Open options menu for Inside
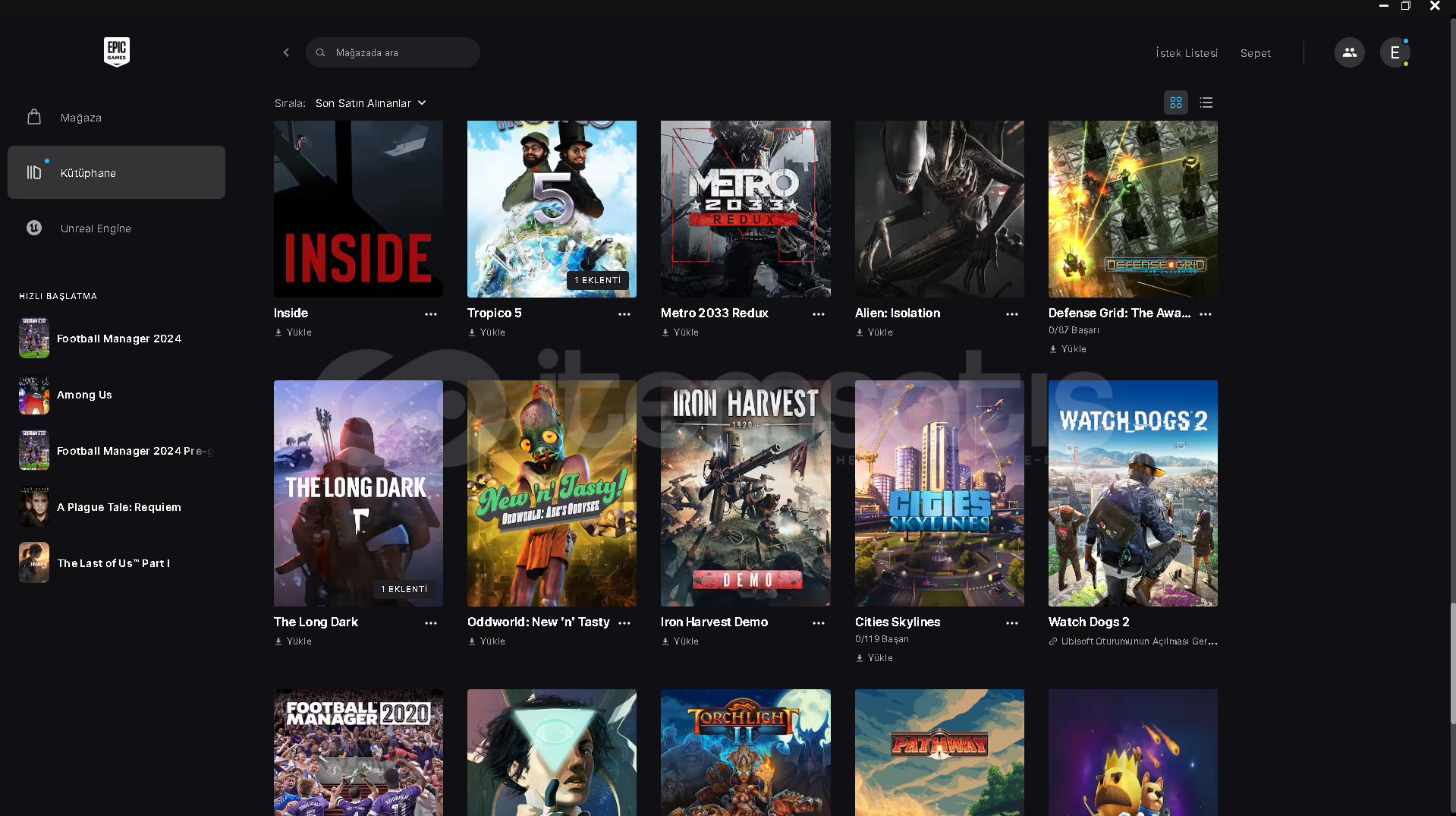This screenshot has width=1456, height=816. [x=431, y=313]
